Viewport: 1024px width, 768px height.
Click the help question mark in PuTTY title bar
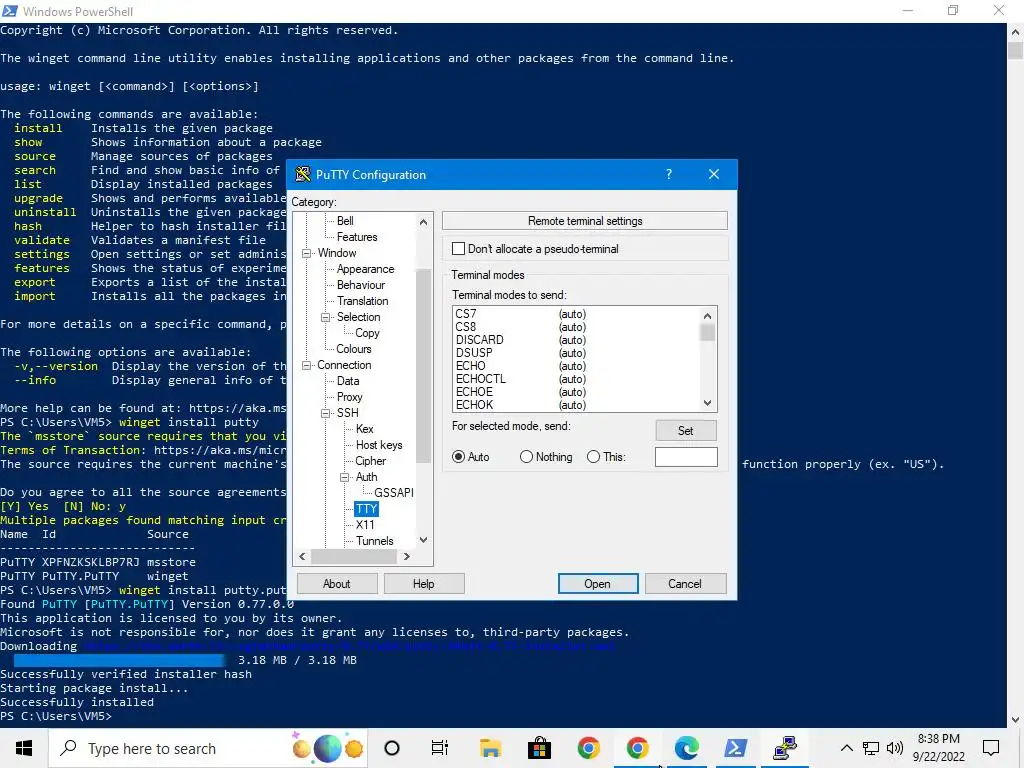pyautogui.click(x=669, y=174)
